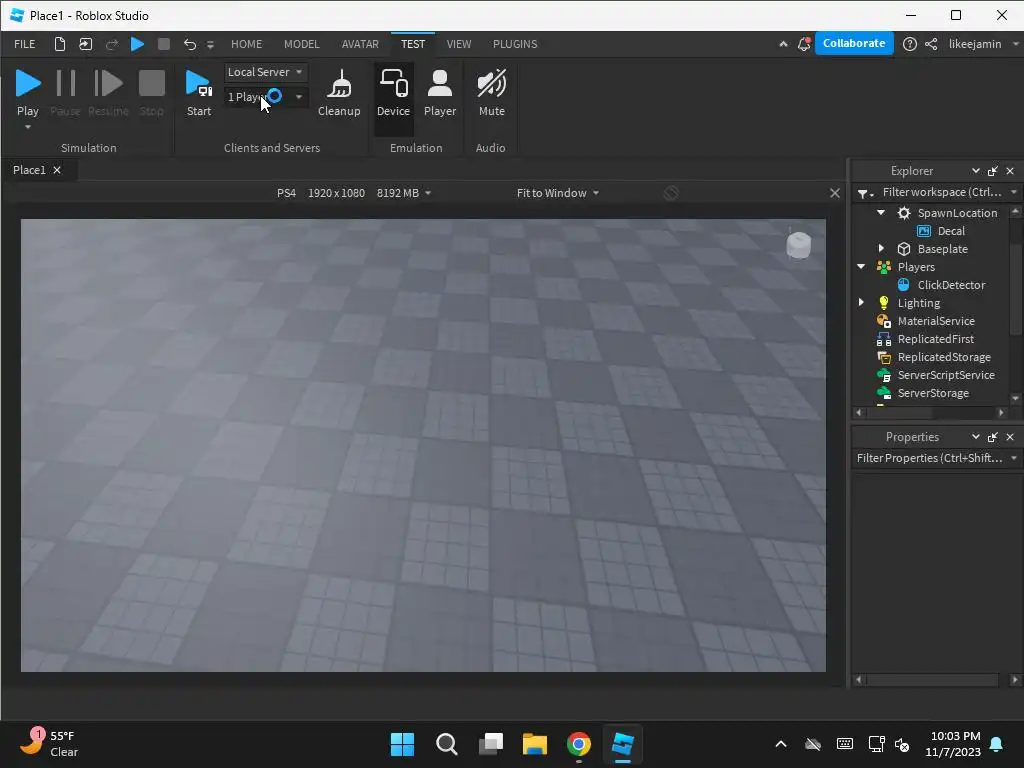Image resolution: width=1024 pixels, height=768 pixels.
Task: Switch to the MODEL ribbon tab
Action: pos(301,44)
